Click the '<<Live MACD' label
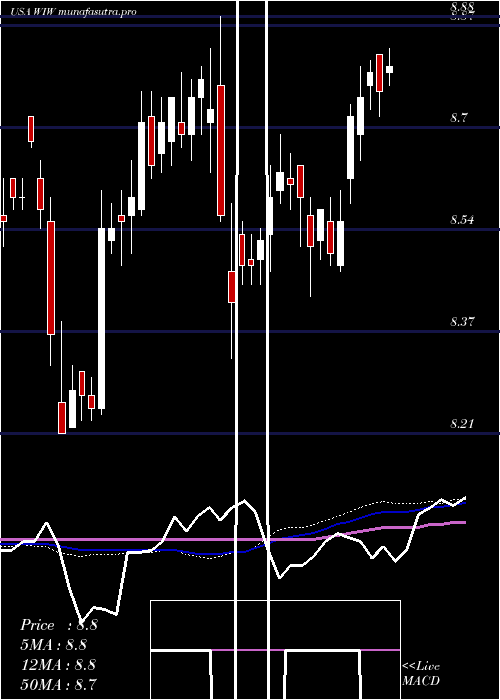This screenshot has width=500, height=700. click(421, 673)
